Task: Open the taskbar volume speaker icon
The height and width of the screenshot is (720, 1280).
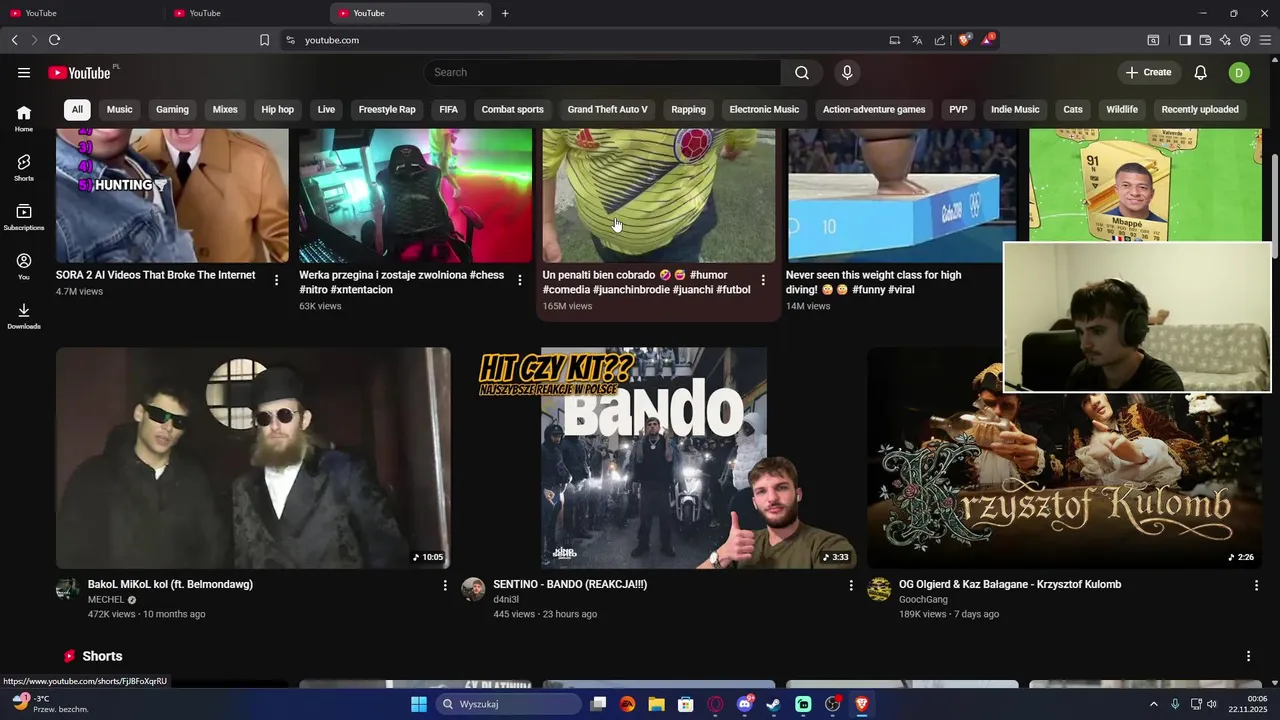Action: (1212, 704)
